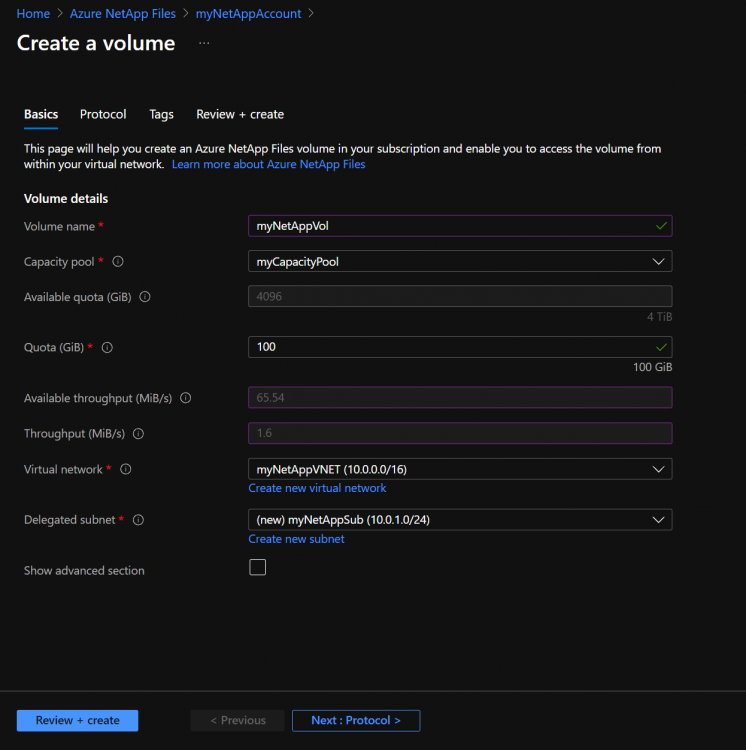
Task: Click info icon beside Throughput (MiB/s)
Action: (x=138, y=434)
